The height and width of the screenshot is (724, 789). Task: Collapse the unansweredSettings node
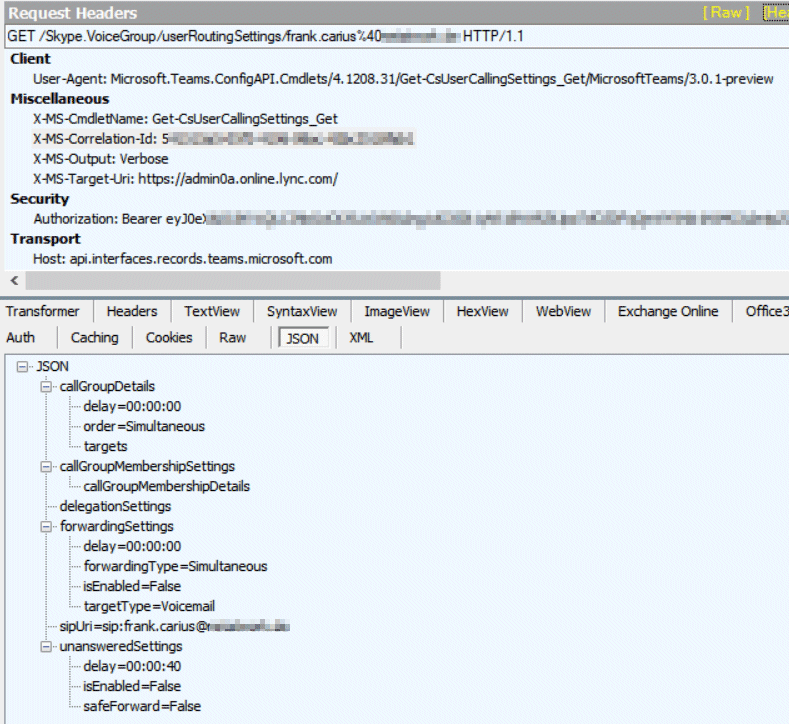pos(45,647)
